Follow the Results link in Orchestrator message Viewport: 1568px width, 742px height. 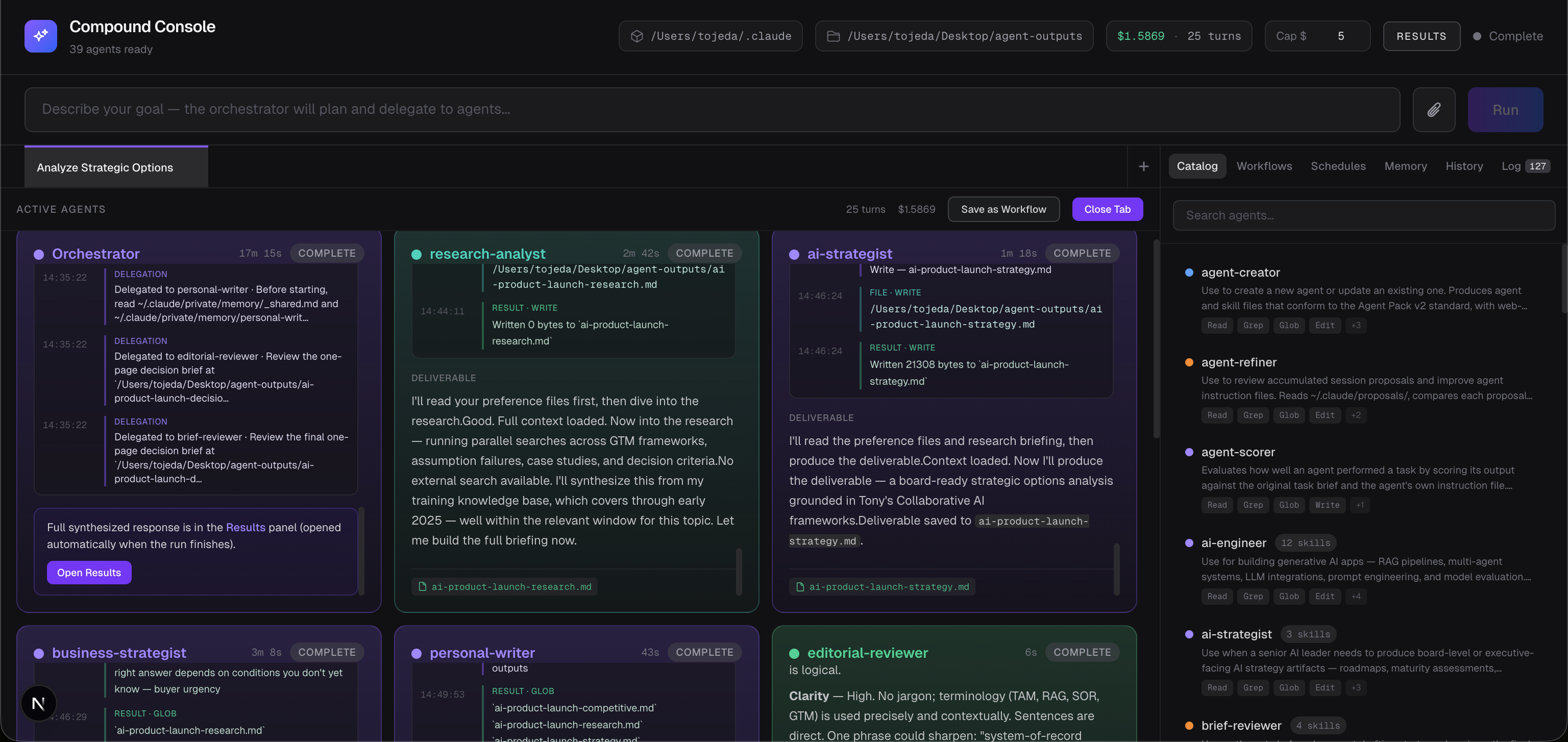pos(246,527)
